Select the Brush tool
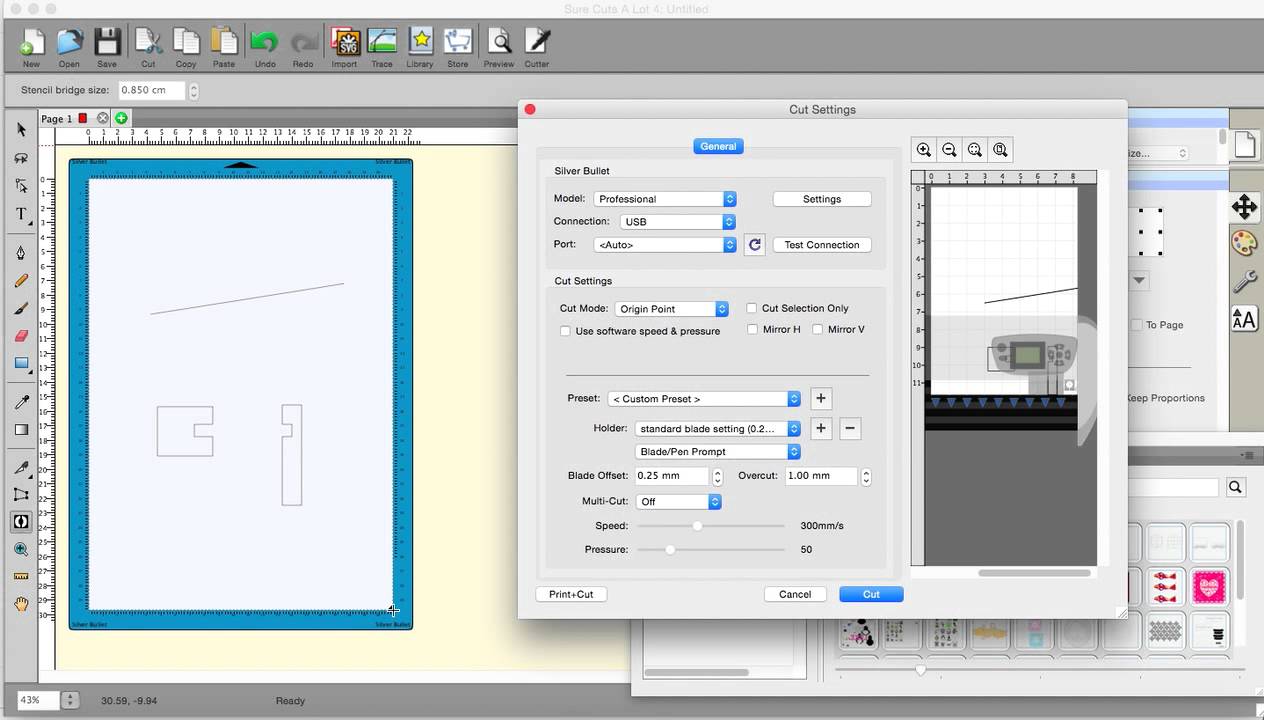Screen dimensions: 1264x720 coord(21,310)
